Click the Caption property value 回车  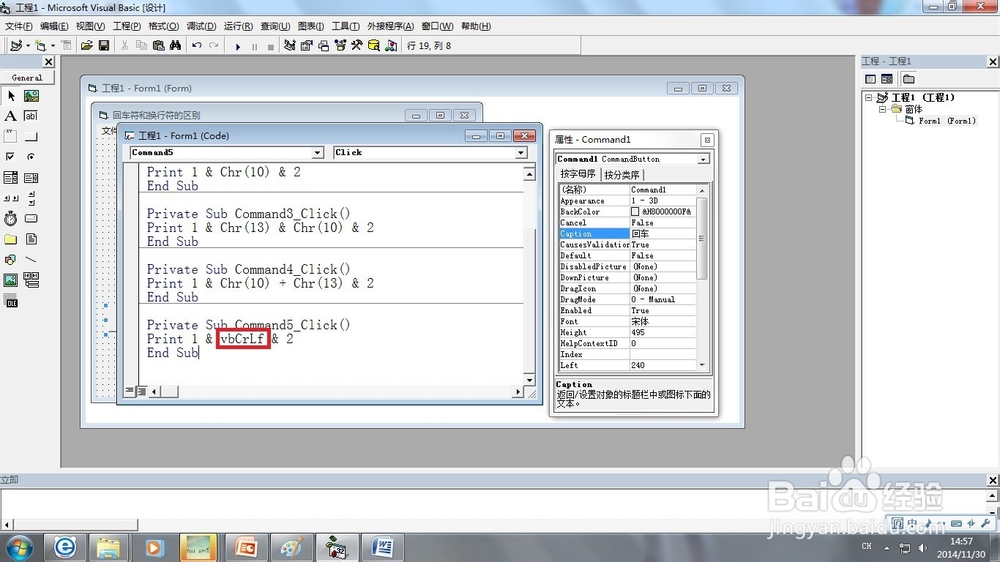663,234
